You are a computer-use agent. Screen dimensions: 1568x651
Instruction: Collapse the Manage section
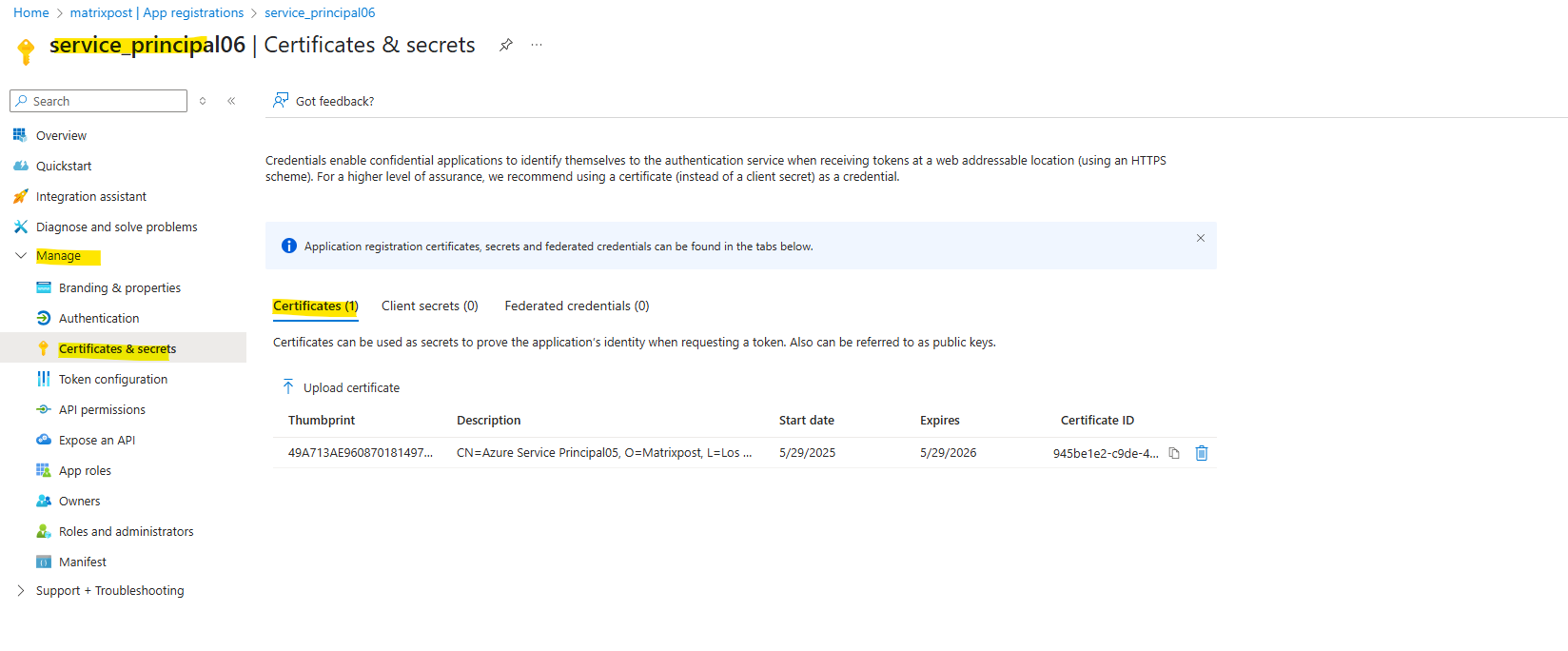pos(21,255)
